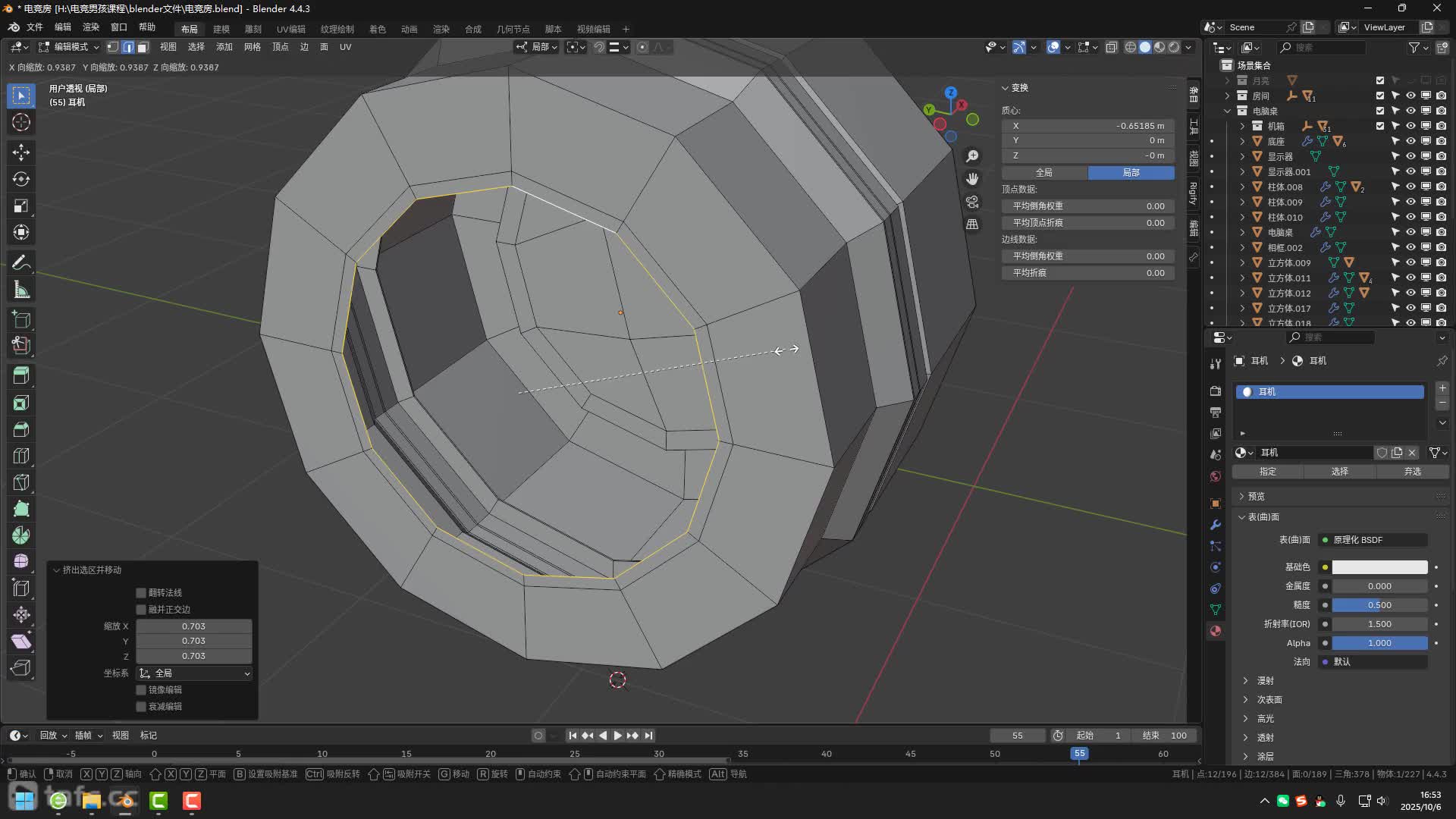This screenshot has height=819, width=1456.
Task: Toggle camera view icon in viewport
Action: click(x=972, y=202)
